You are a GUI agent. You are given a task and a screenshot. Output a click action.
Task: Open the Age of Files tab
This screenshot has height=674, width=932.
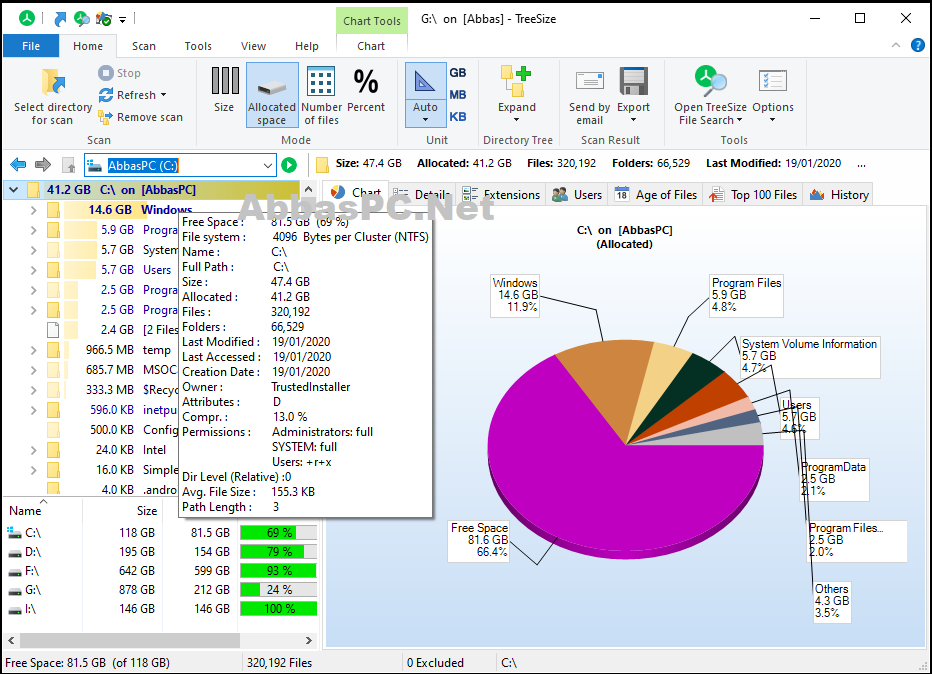[x=655, y=194]
